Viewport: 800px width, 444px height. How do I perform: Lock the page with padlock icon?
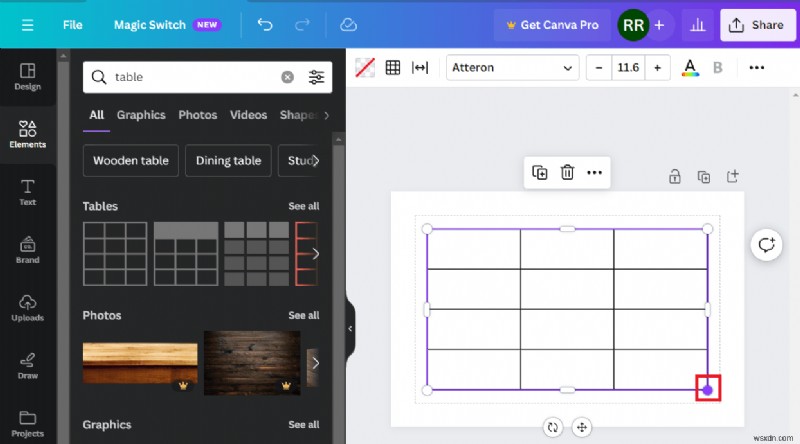(674, 177)
